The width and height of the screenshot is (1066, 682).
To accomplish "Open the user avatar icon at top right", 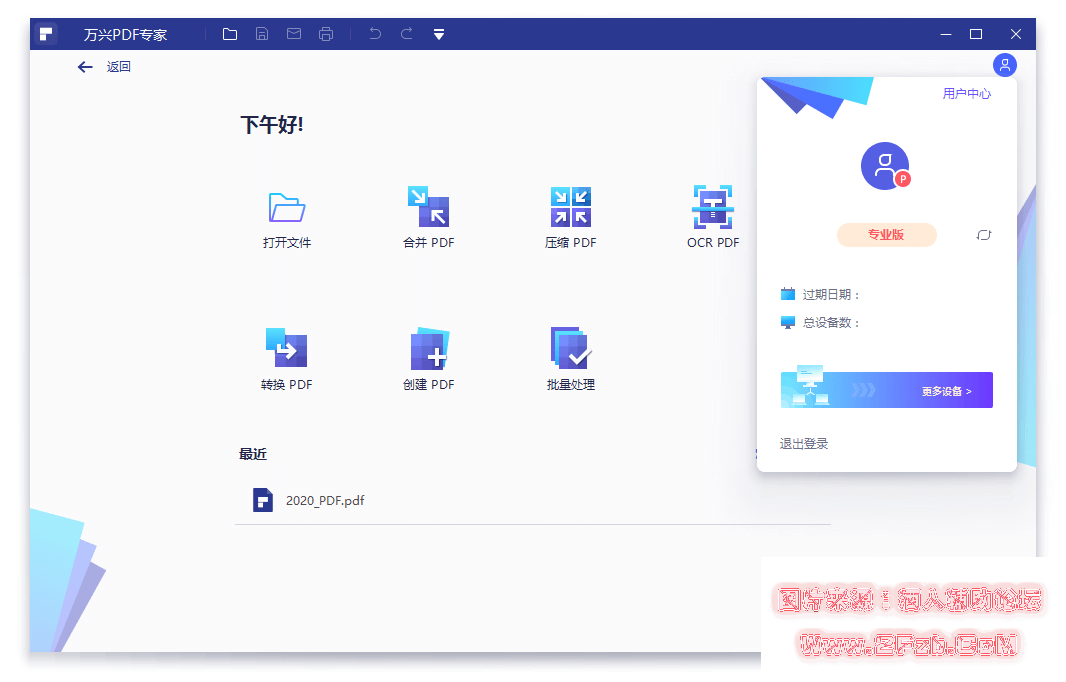I will pos(1004,65).
